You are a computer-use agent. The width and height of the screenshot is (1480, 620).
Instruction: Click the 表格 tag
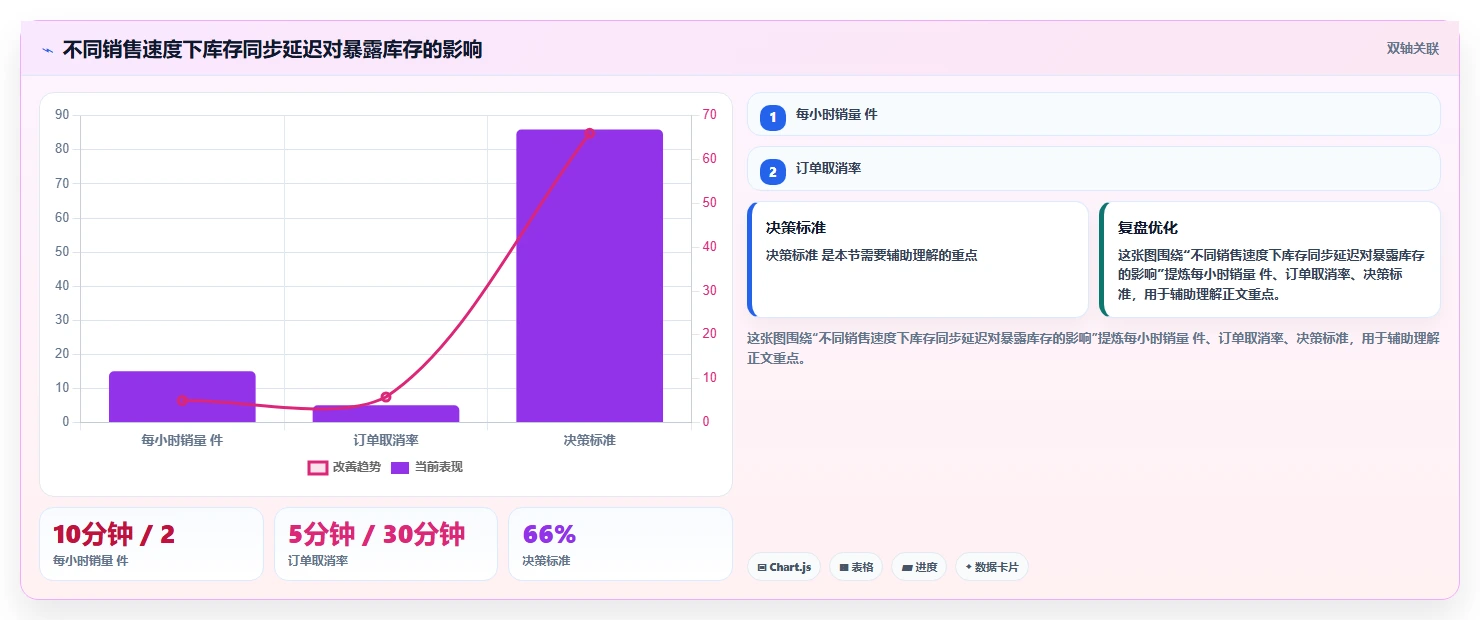[856, 567]
